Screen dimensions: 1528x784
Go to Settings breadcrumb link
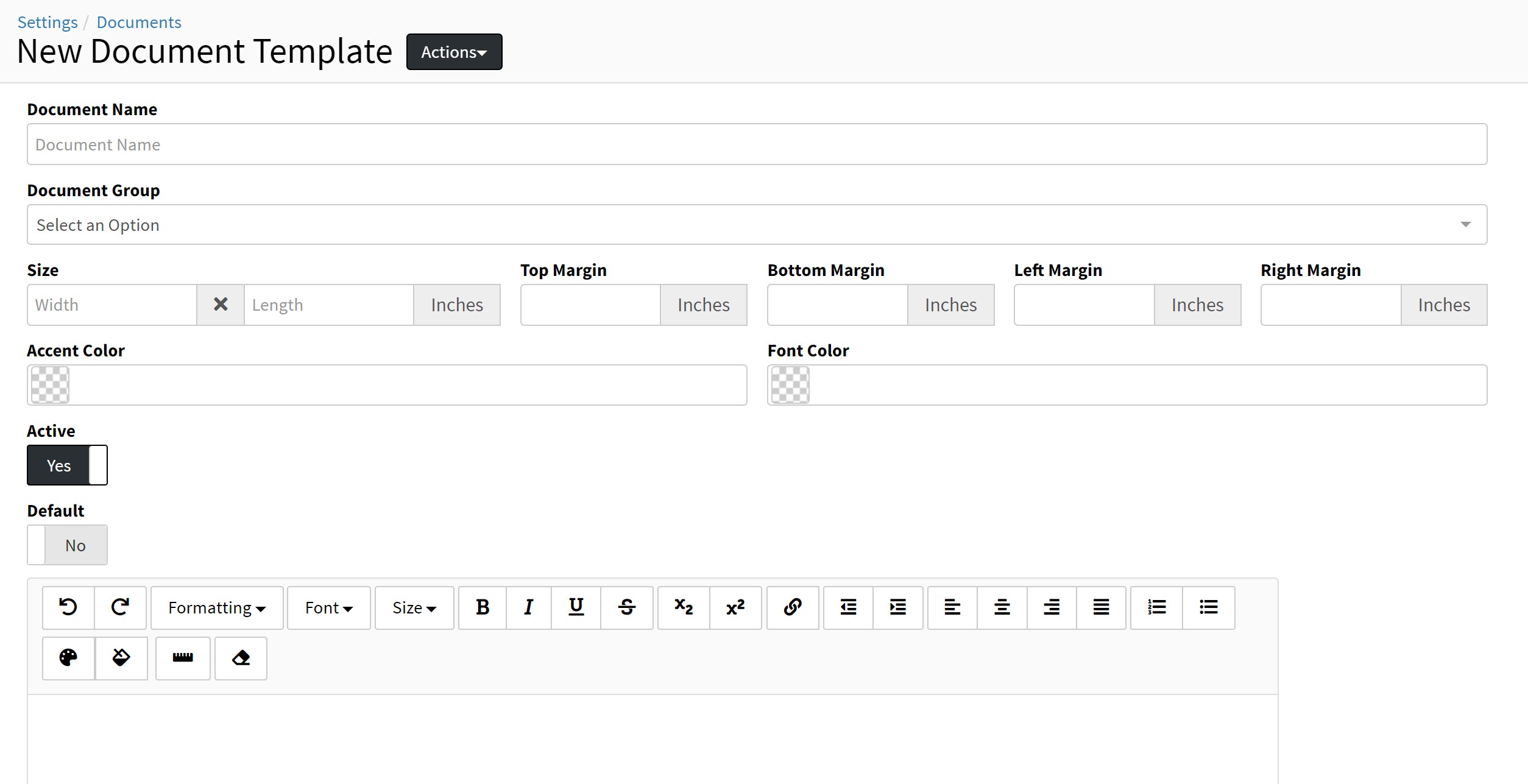point(48,23)
